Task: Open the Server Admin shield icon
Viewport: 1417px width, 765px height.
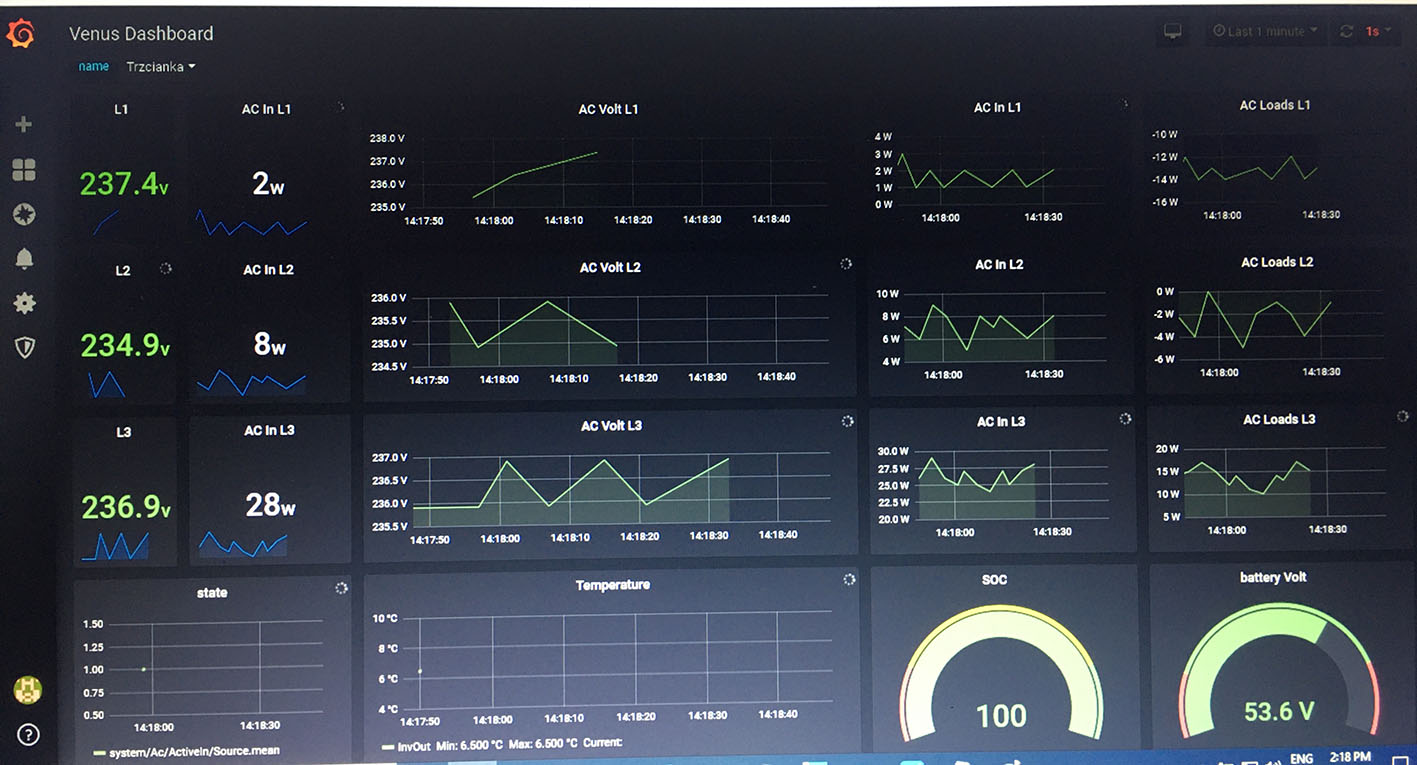Action: 25,347
